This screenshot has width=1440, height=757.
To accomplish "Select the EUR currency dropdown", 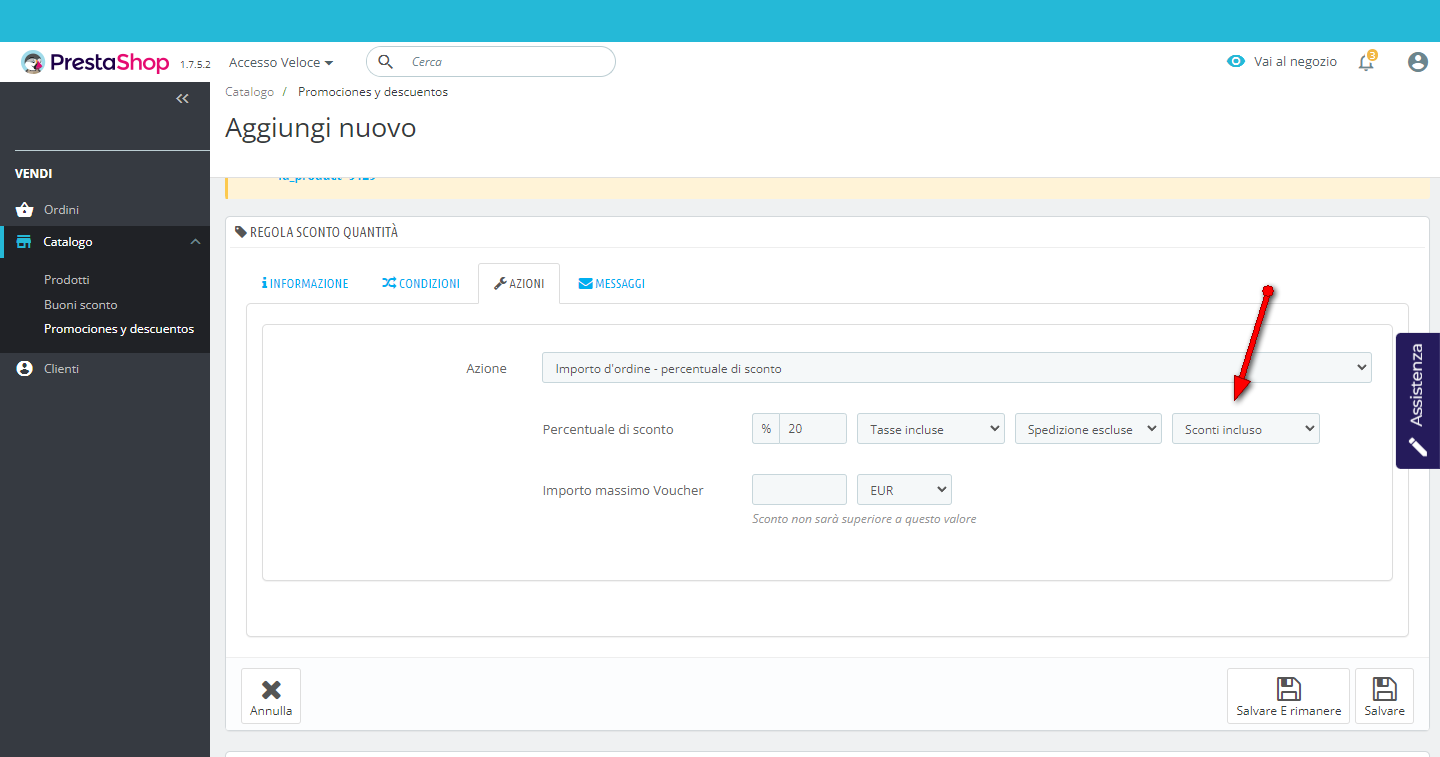I will (x=904, y=490).
